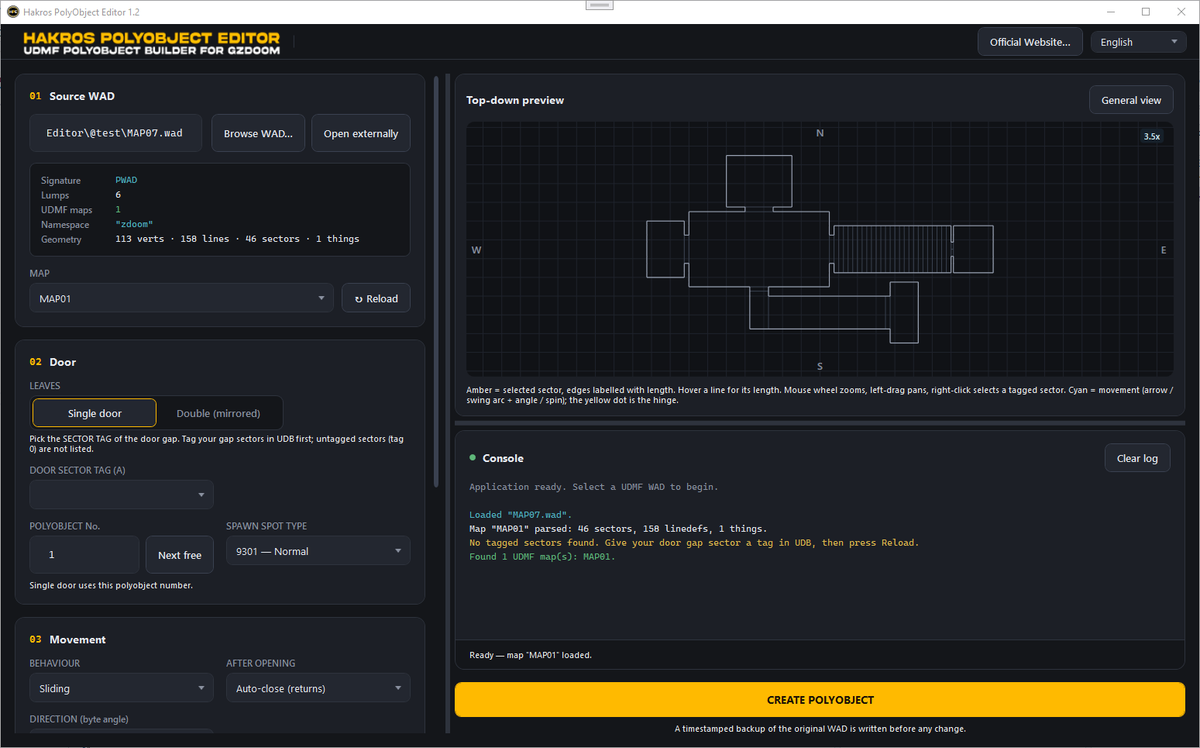Click the "zdoom" namespace value

(x=134, y=225)
